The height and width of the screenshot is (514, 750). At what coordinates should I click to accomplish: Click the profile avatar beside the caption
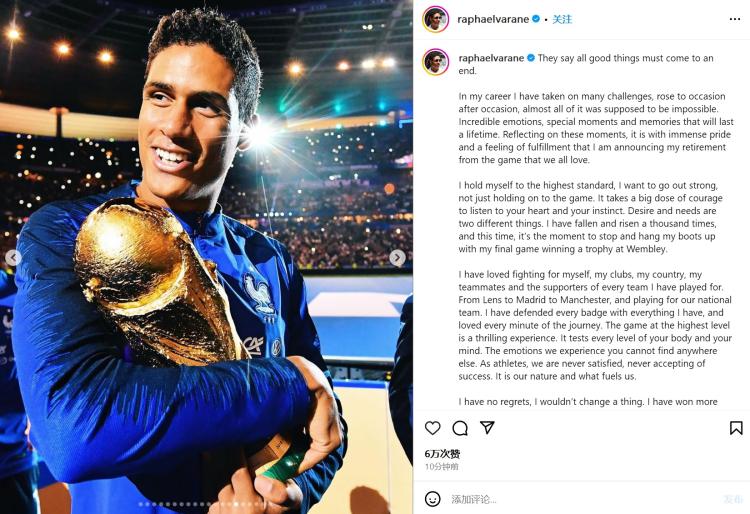click(435, 61)
